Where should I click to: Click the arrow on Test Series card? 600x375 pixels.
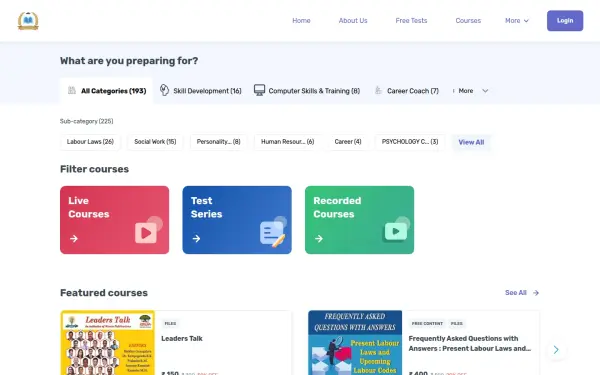click(196, 239)
